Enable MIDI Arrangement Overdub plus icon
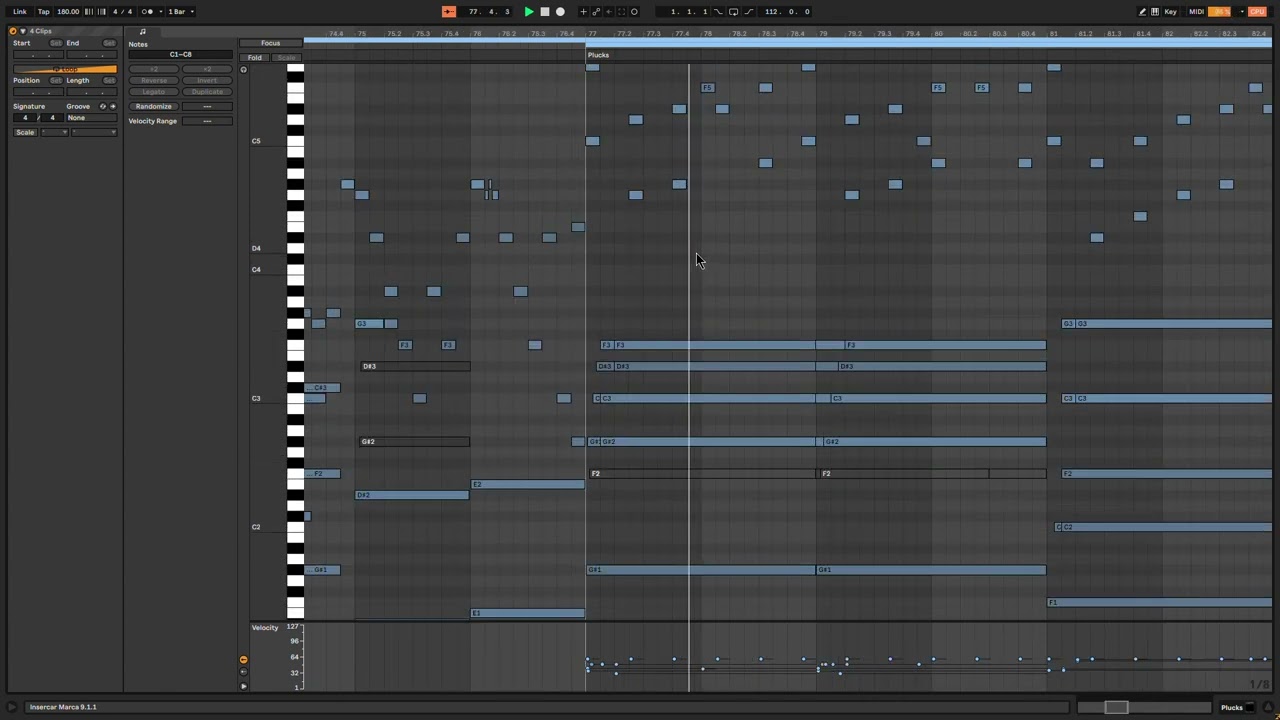 584,12
